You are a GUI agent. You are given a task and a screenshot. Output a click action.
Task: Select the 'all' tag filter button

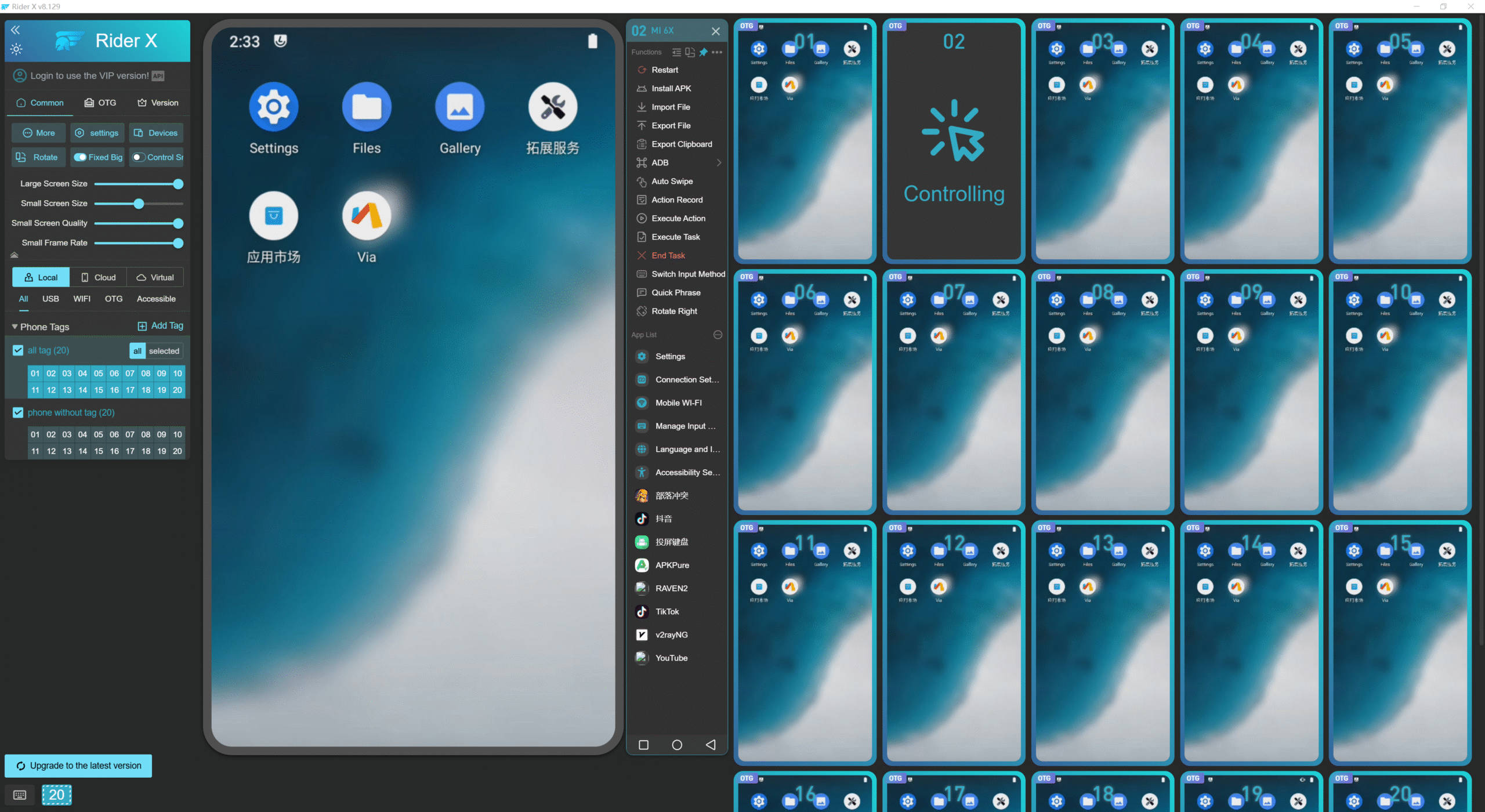click(137, 351)
